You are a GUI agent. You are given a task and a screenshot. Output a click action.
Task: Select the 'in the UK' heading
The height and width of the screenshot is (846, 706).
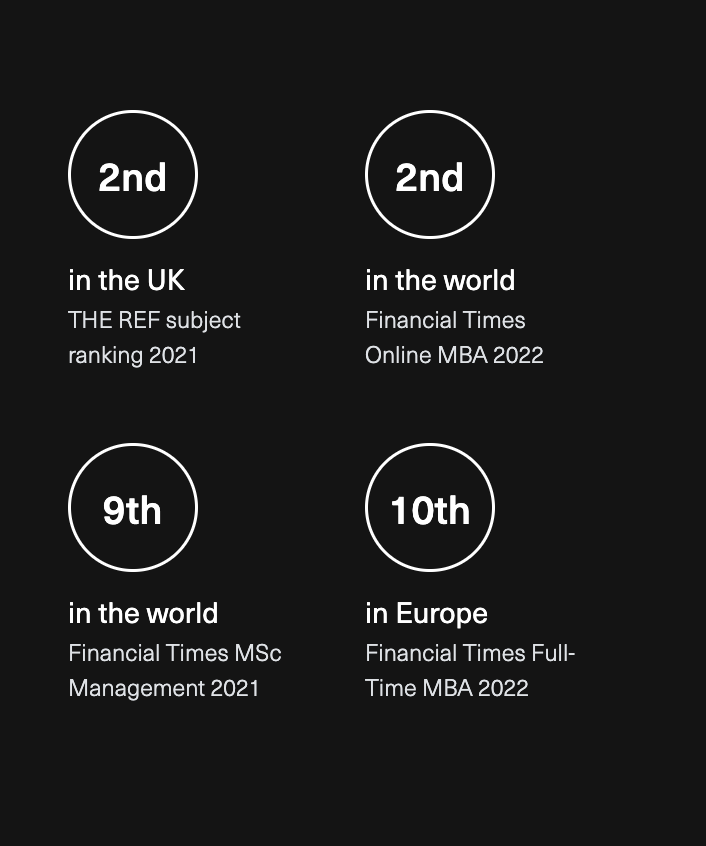pyautogui.click(x=126, y=281)
